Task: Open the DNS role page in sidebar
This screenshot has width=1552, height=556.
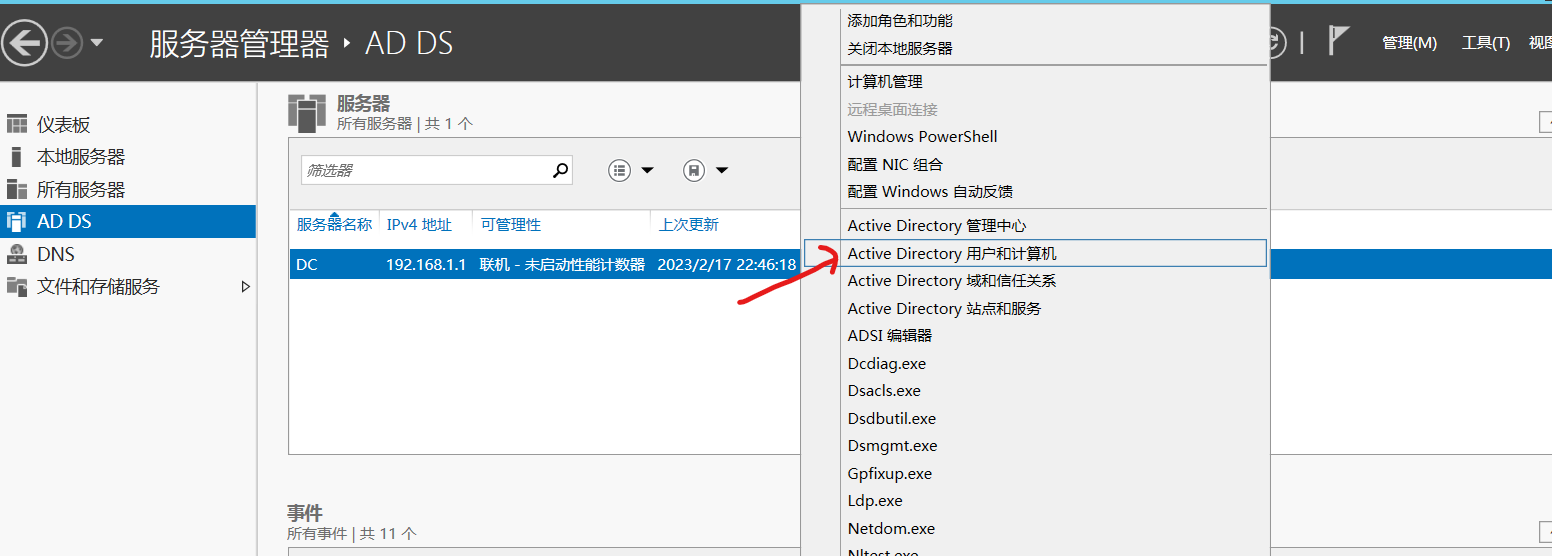Action: (x=56, y=254)
